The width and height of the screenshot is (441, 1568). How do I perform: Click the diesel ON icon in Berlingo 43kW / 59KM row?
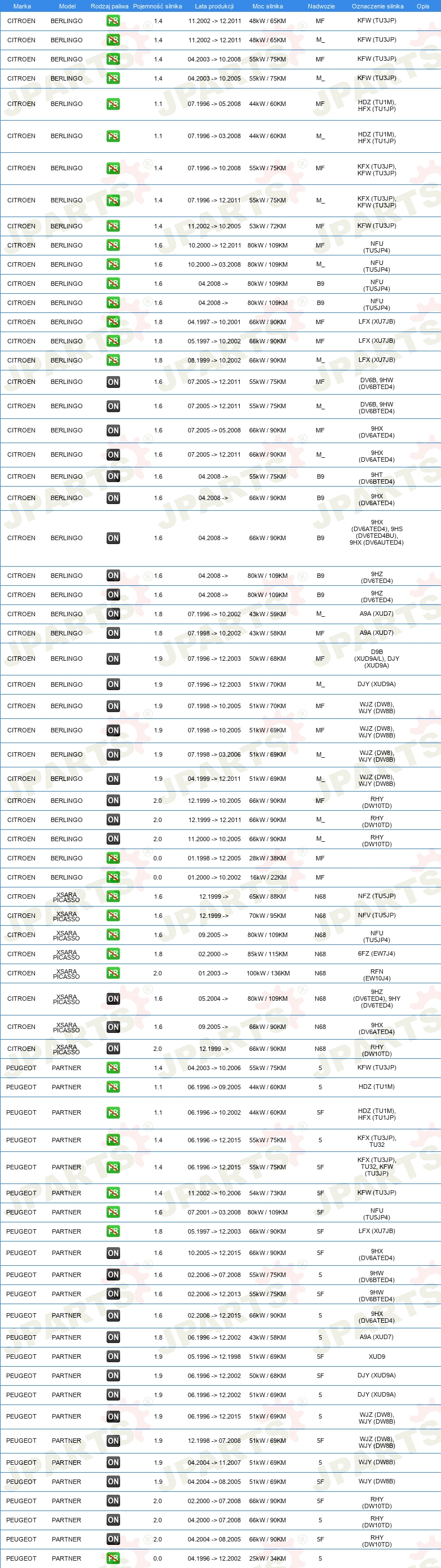click(113, 614)
